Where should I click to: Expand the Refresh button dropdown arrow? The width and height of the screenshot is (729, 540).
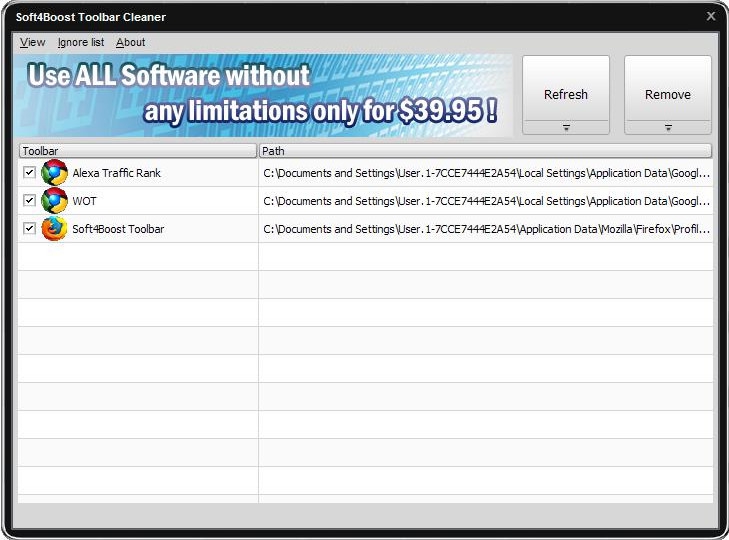tap(566, 127)
